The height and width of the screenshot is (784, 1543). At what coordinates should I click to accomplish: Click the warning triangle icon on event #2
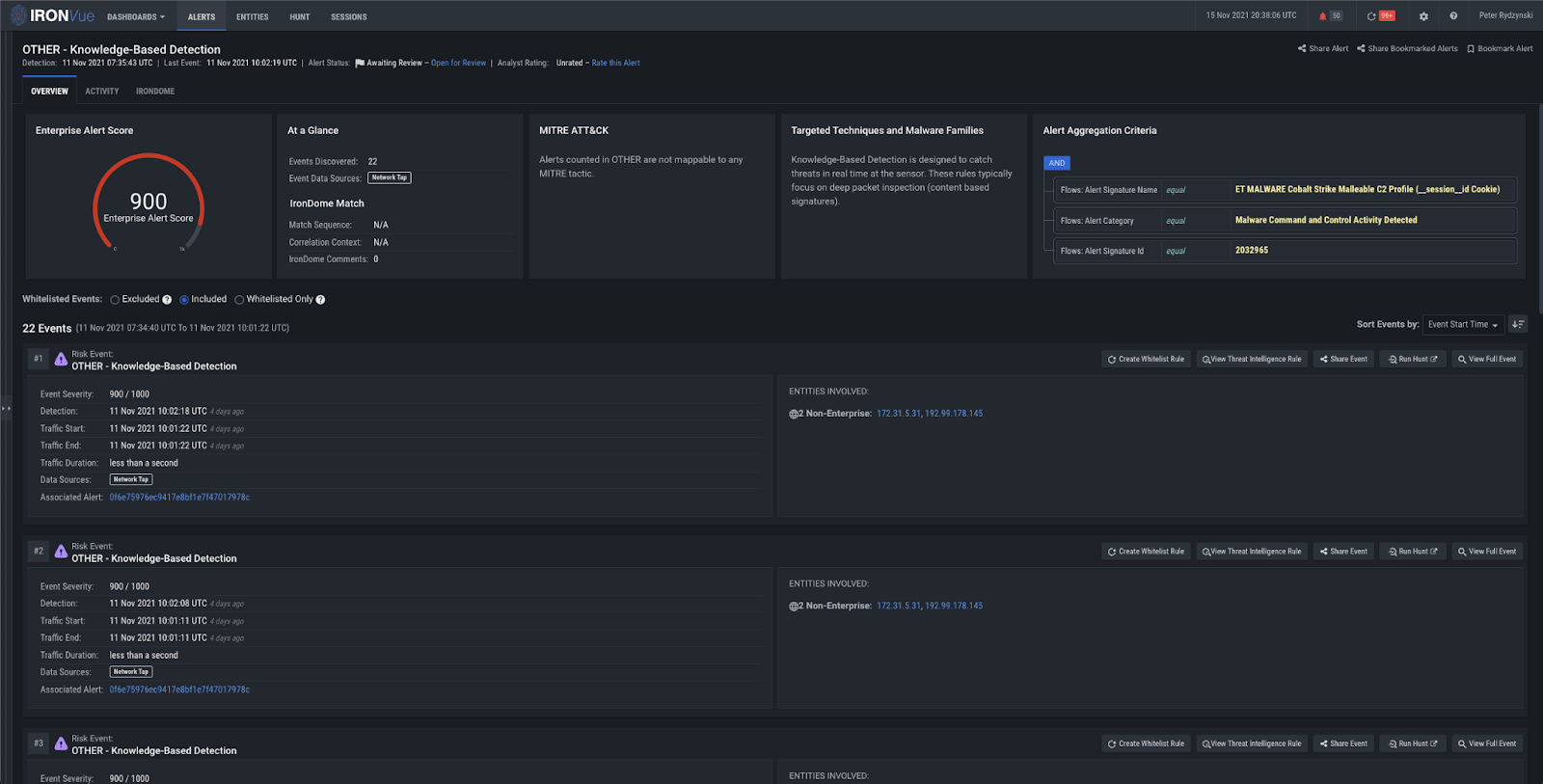click(61, 552)
